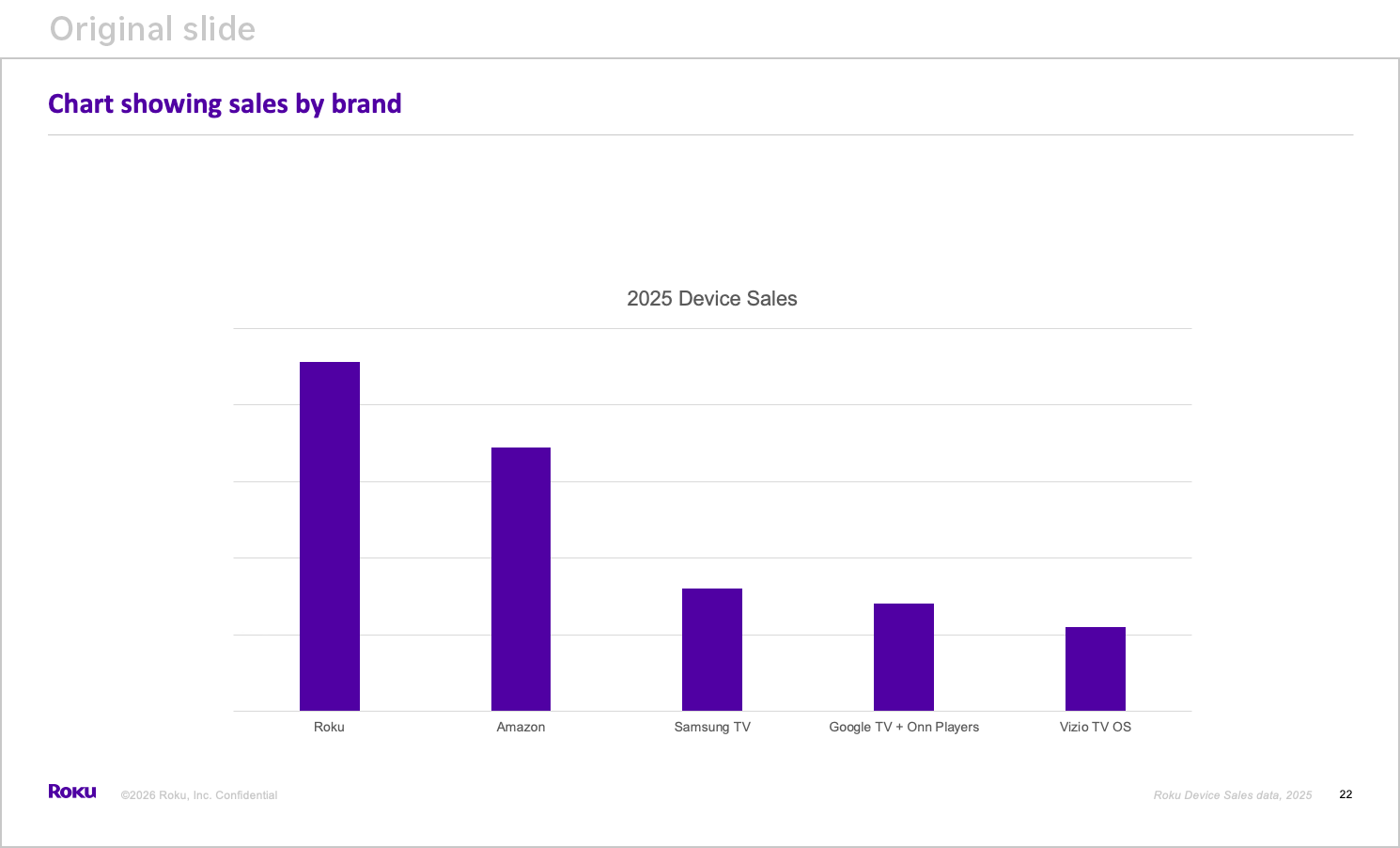Click the Vizio TV OS bar
Image resolution: width=1400 pixels, height=848 pixels.
point(1096,668)
